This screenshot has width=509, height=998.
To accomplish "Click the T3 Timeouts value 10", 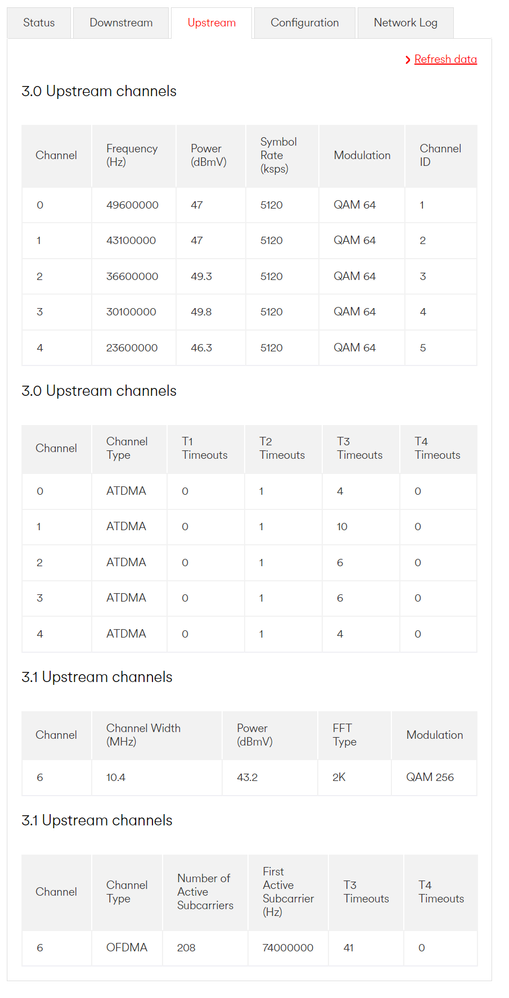I will [x=342, y=527].
